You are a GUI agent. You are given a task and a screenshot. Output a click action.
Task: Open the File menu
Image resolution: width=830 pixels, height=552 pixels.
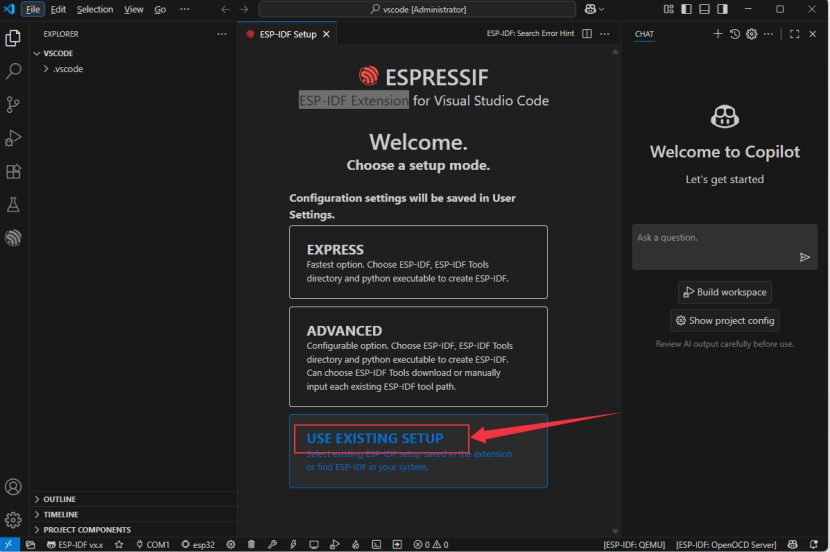tap(33, 9)
